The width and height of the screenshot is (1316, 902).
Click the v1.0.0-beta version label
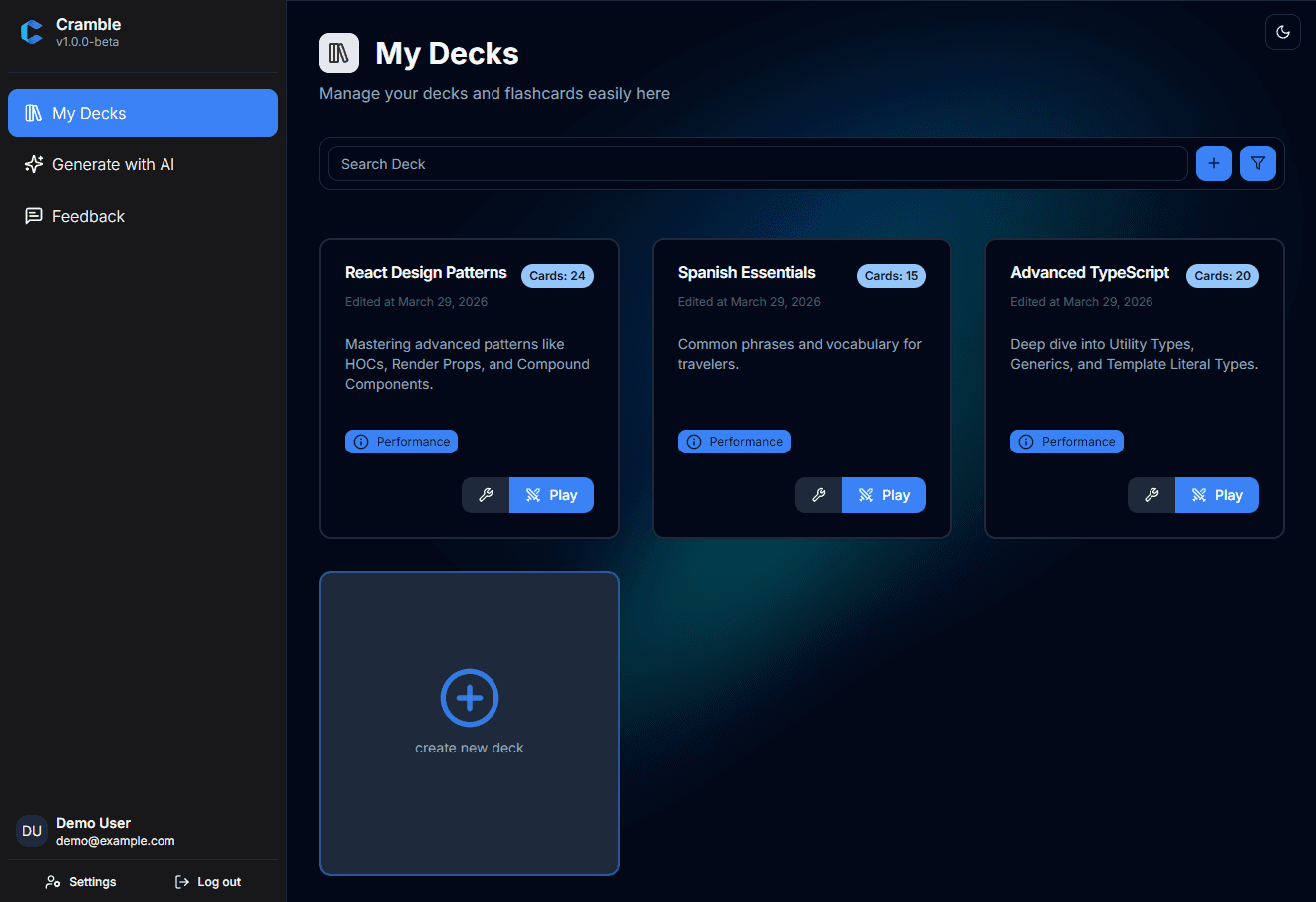click(x=88, y=42)
